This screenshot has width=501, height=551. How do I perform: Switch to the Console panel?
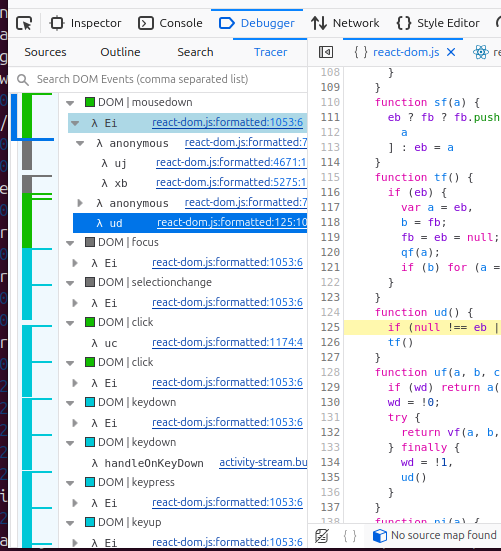pos(170,23)
